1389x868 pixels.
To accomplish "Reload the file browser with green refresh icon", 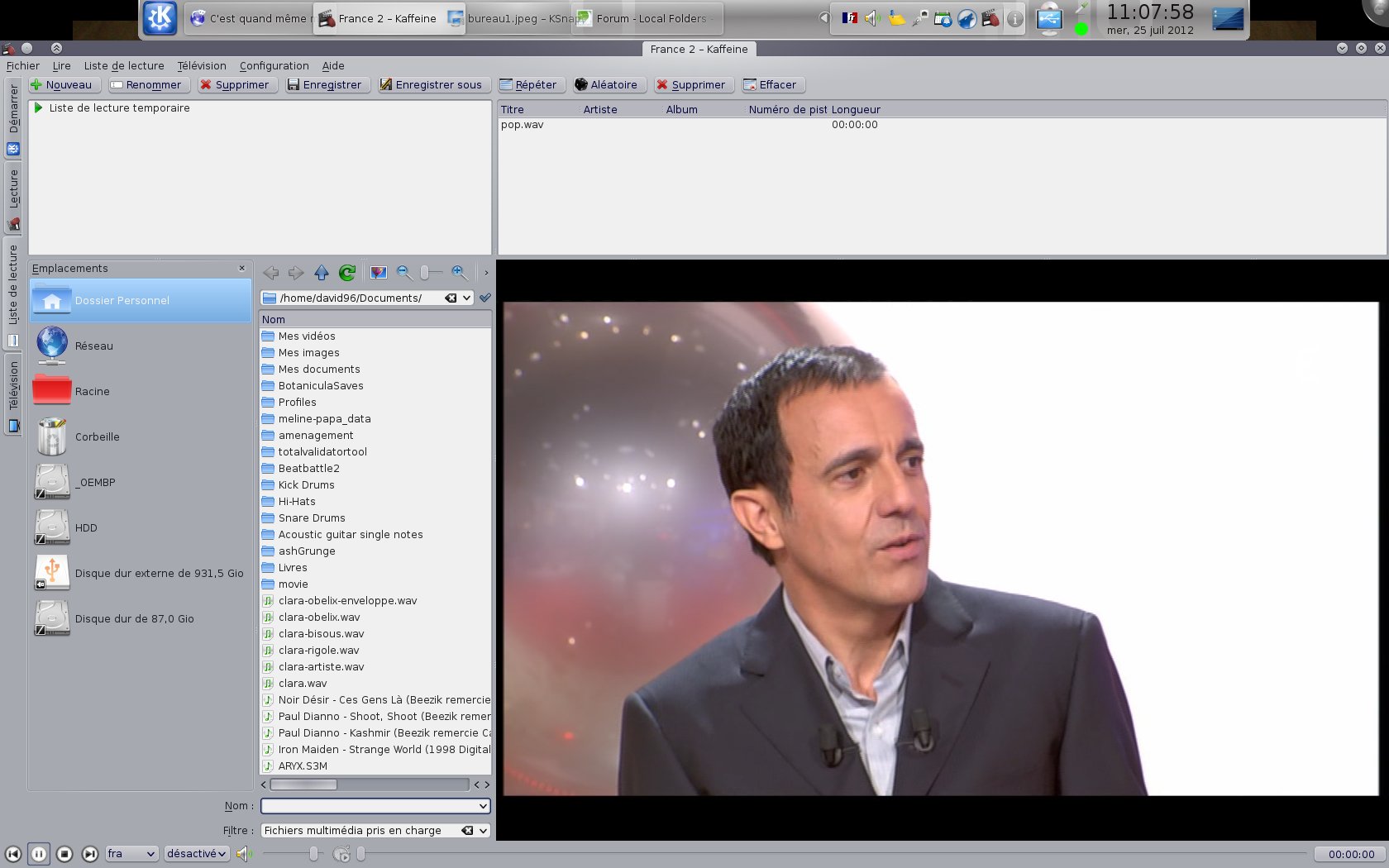I will point(347,273).
